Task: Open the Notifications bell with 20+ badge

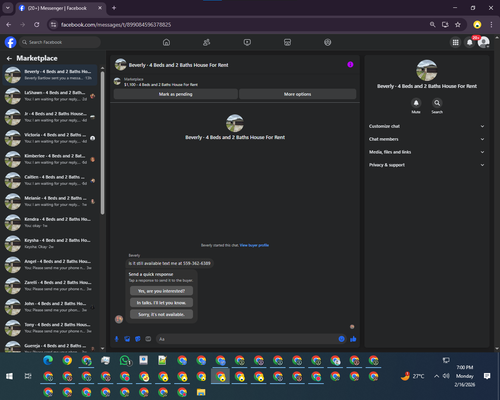Action: [470, 42]
